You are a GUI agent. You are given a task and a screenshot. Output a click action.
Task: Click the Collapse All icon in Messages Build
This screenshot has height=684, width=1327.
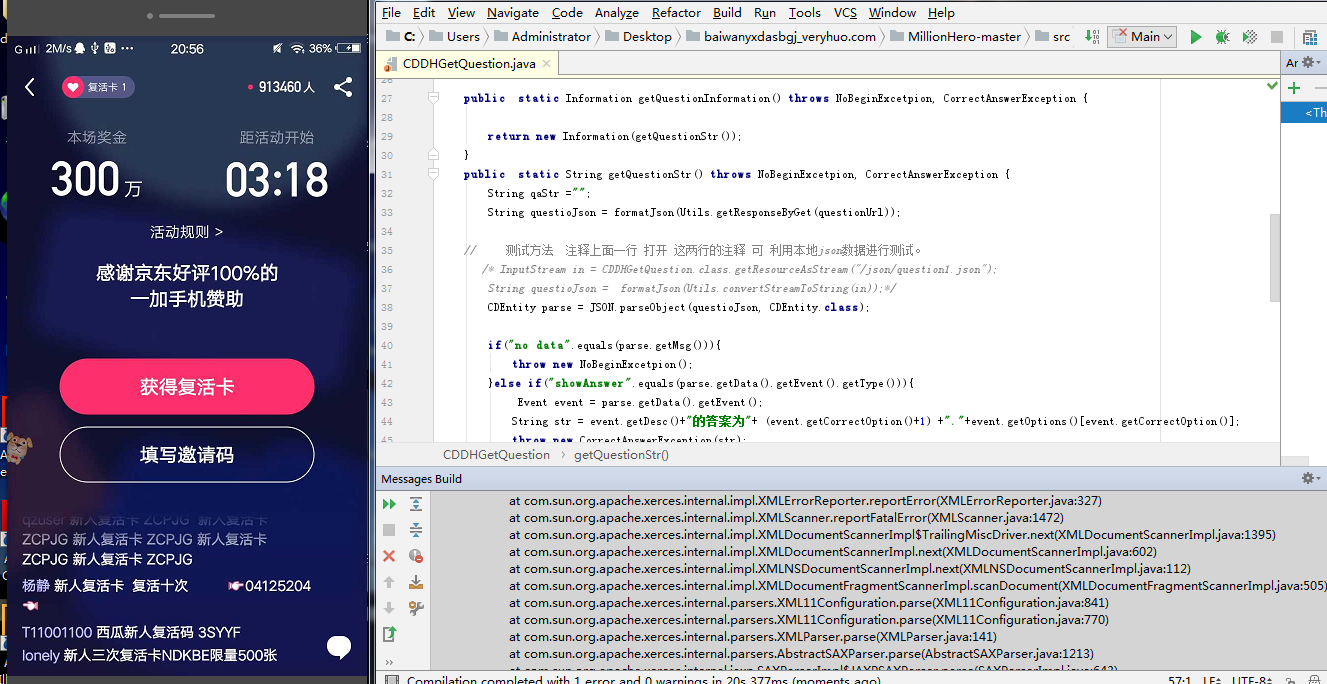point(416,530)
